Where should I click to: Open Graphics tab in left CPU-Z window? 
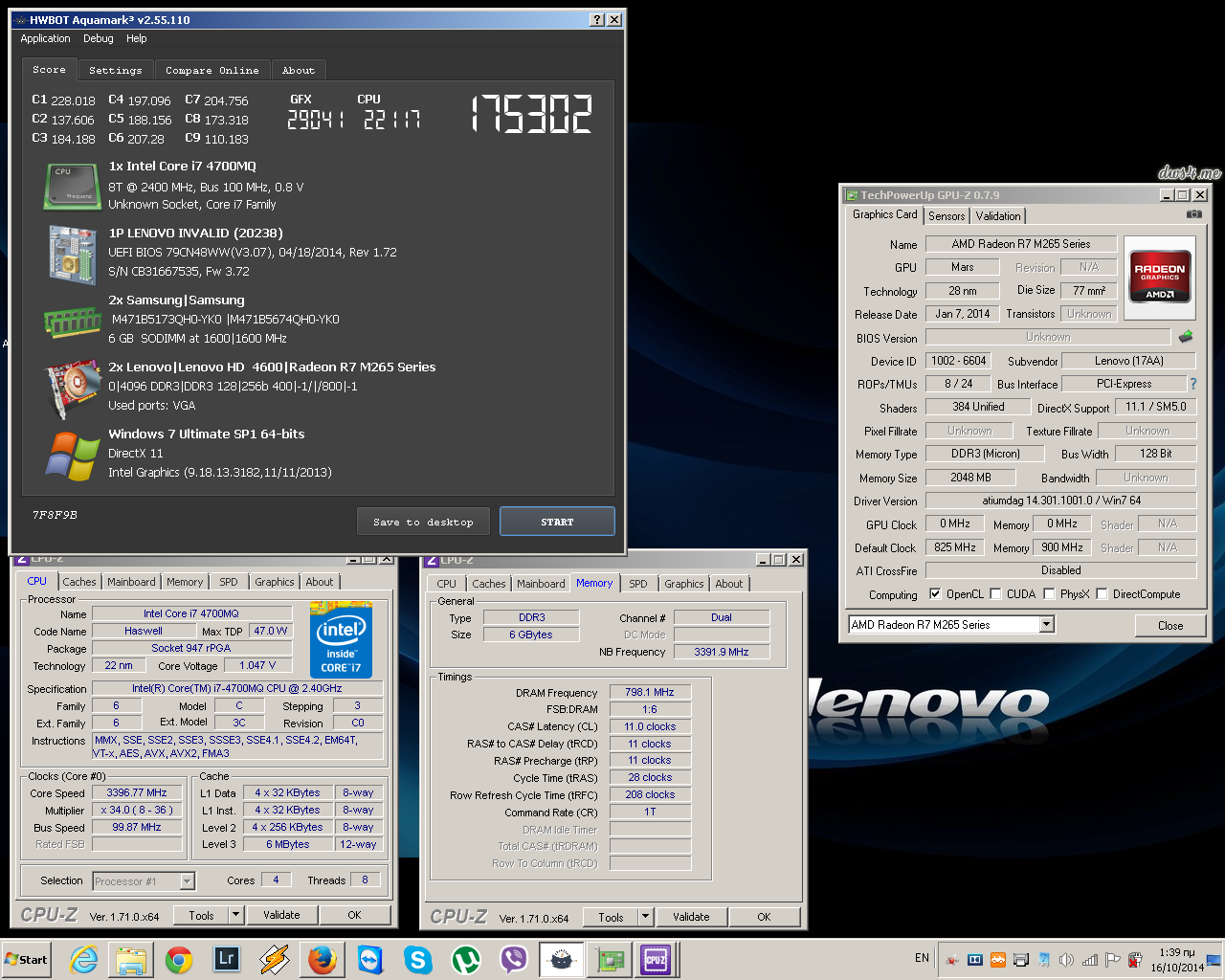tap(275, 582)
